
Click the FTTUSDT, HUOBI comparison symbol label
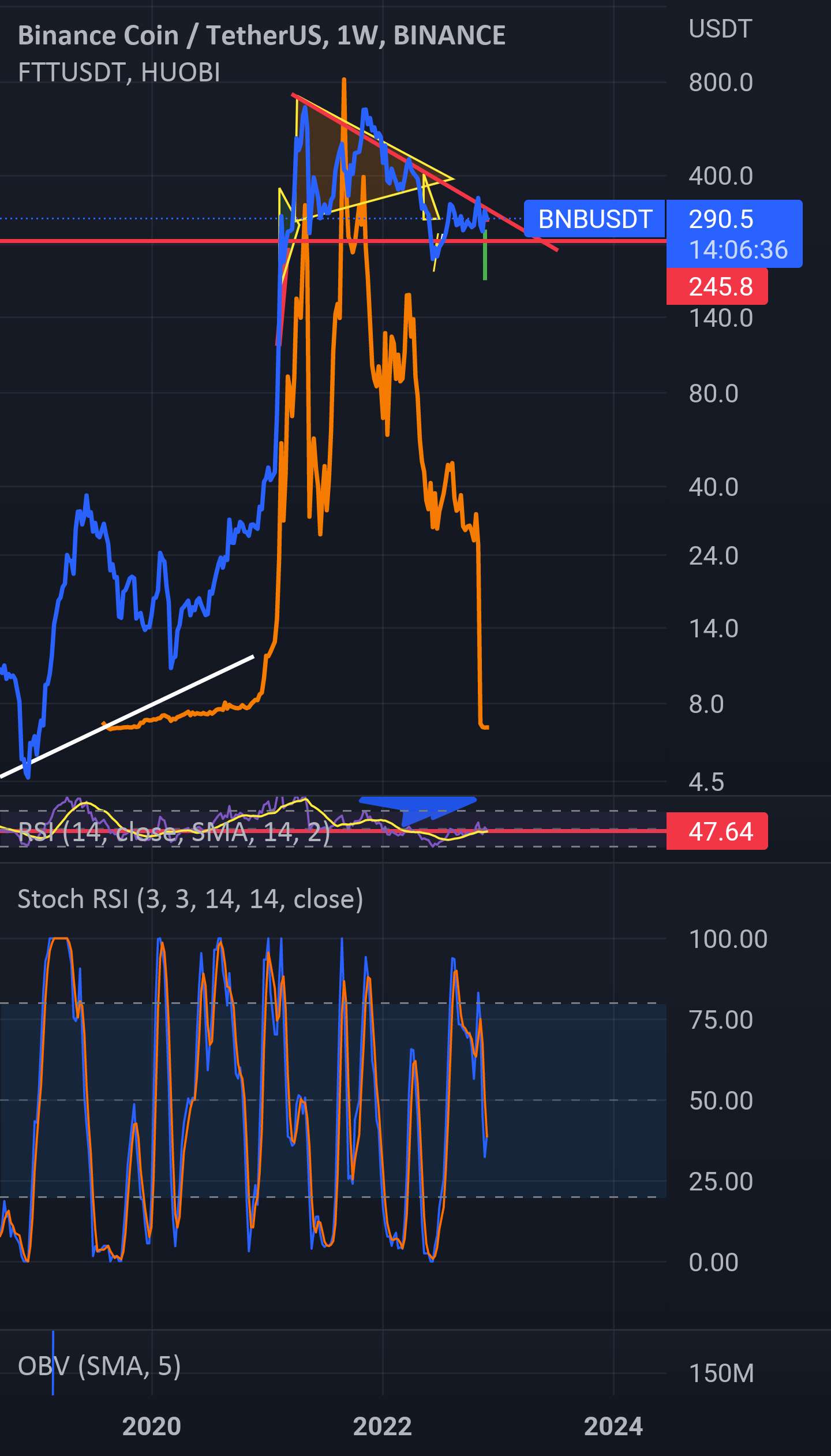(x=119, y=73)
